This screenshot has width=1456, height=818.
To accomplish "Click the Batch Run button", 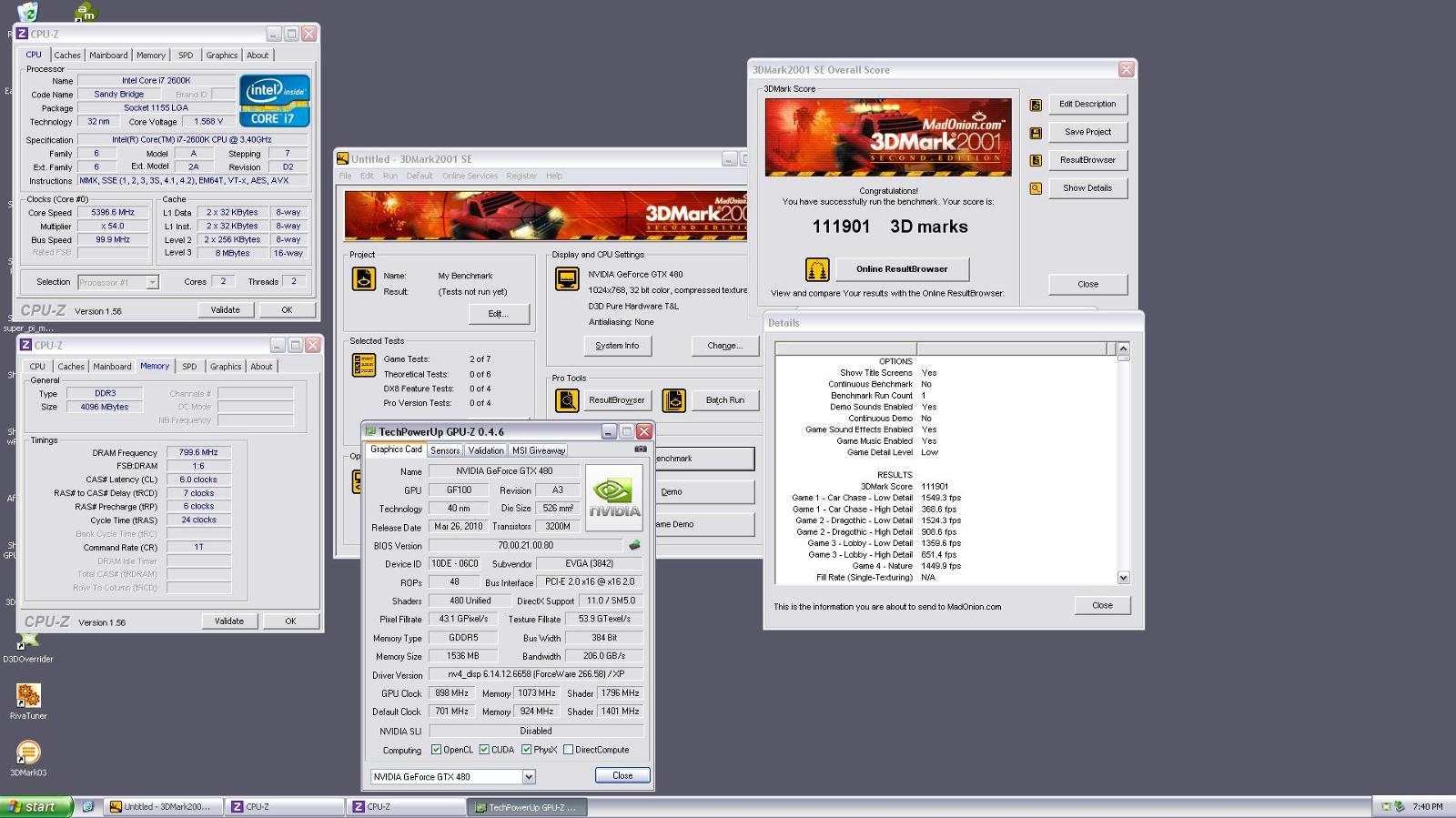I will pos(725,400).
